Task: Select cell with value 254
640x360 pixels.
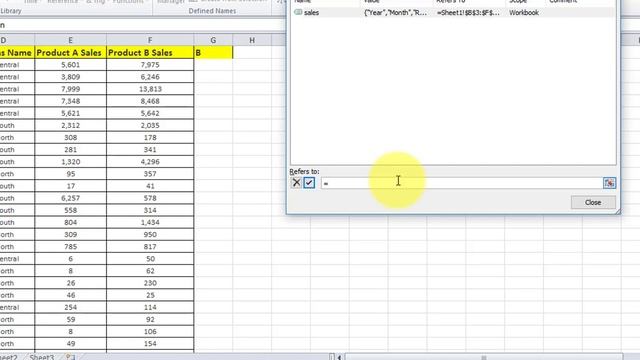Action: click(x=70, y=307)
